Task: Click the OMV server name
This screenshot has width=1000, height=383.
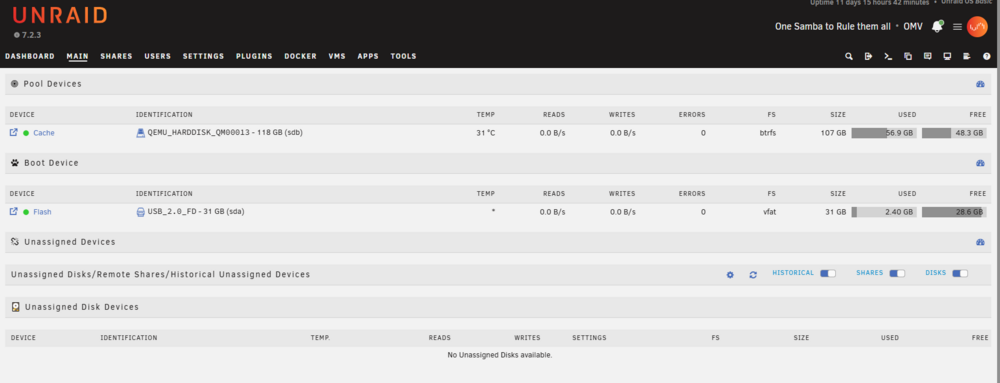Action: coord(913,27)
